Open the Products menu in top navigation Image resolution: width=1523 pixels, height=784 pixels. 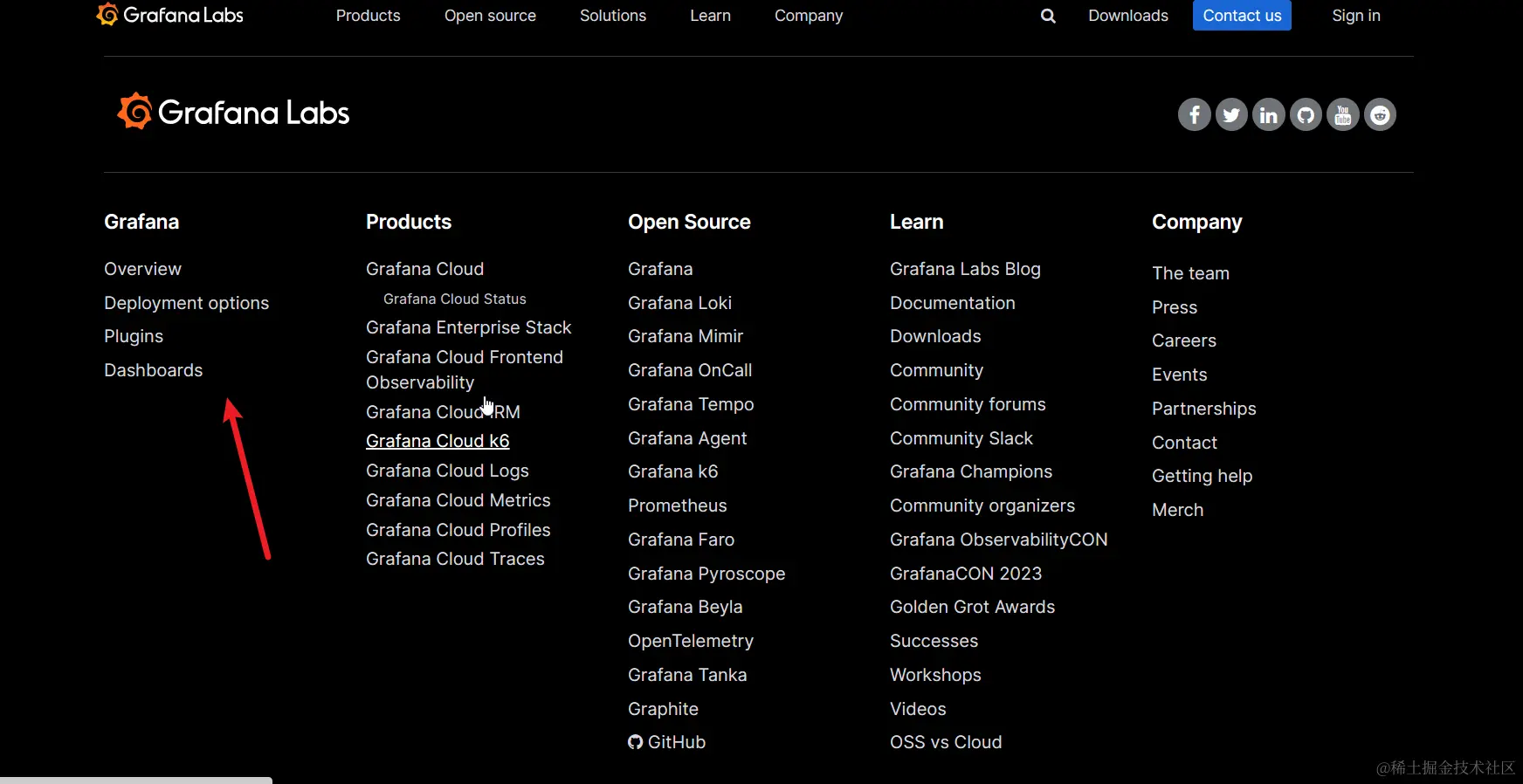pos(368,16)
